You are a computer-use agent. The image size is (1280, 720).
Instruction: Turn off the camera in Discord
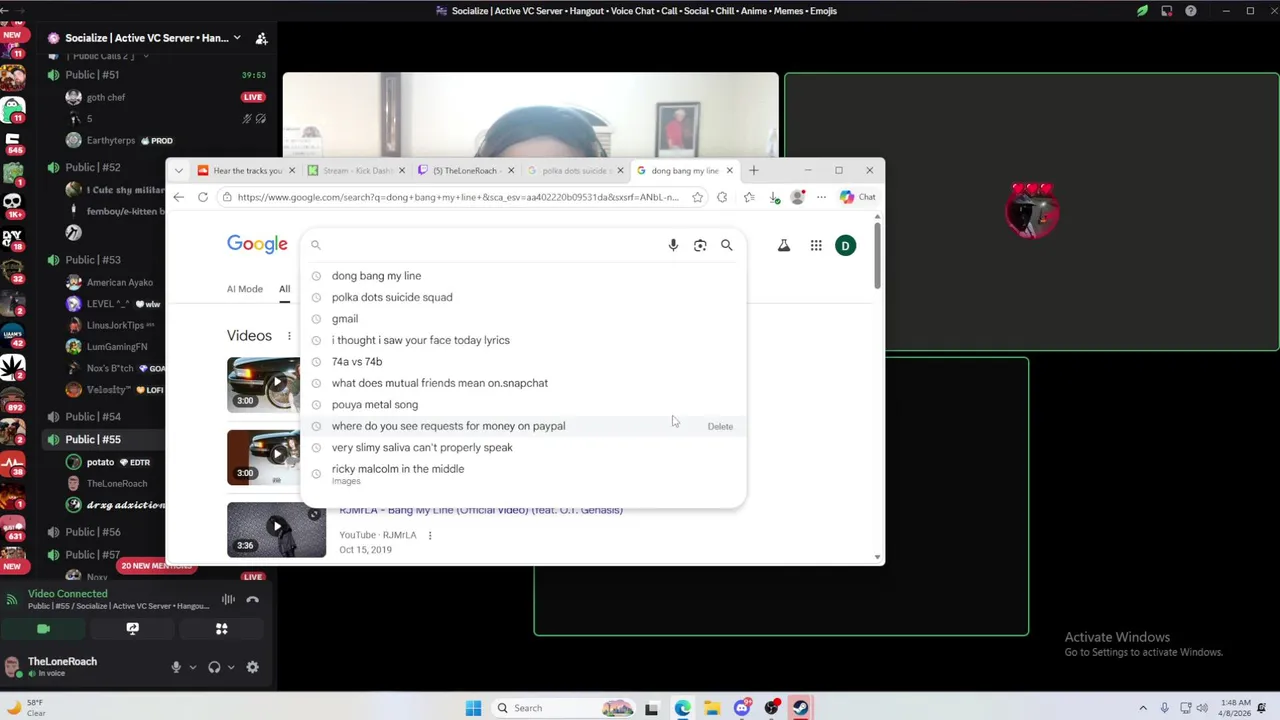tap(43, 629)
